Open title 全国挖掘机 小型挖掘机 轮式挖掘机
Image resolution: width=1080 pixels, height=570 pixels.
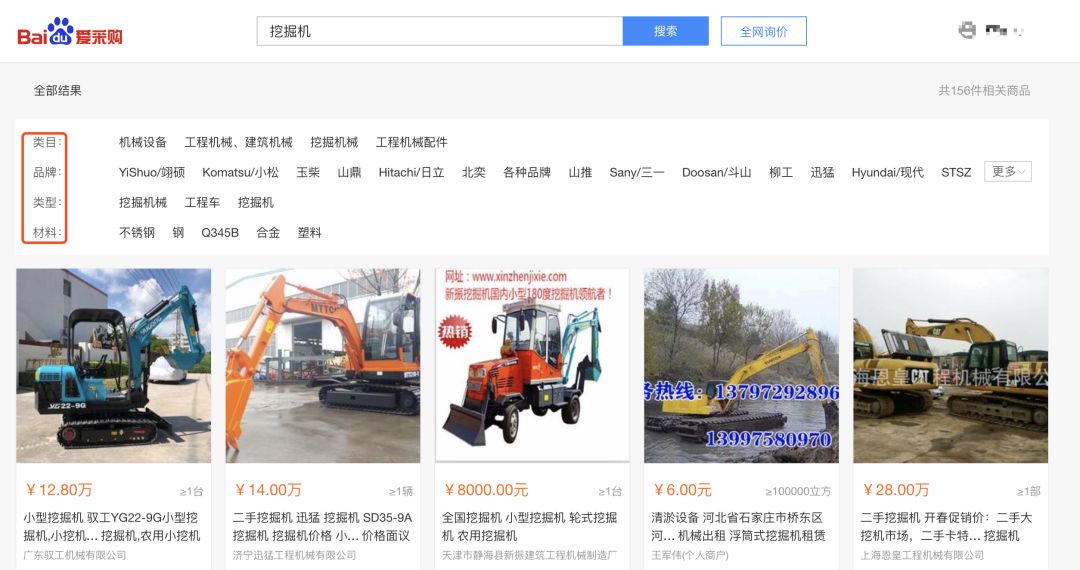pyautogui.click(x=530, y=526)
